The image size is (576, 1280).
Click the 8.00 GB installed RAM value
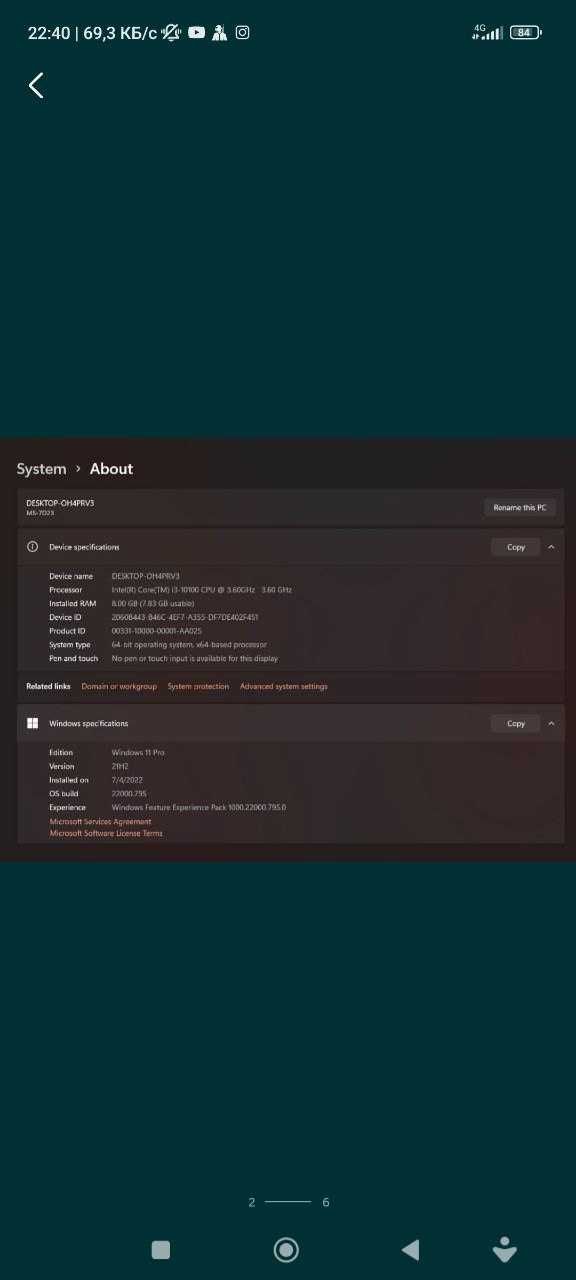coord(153,604)
